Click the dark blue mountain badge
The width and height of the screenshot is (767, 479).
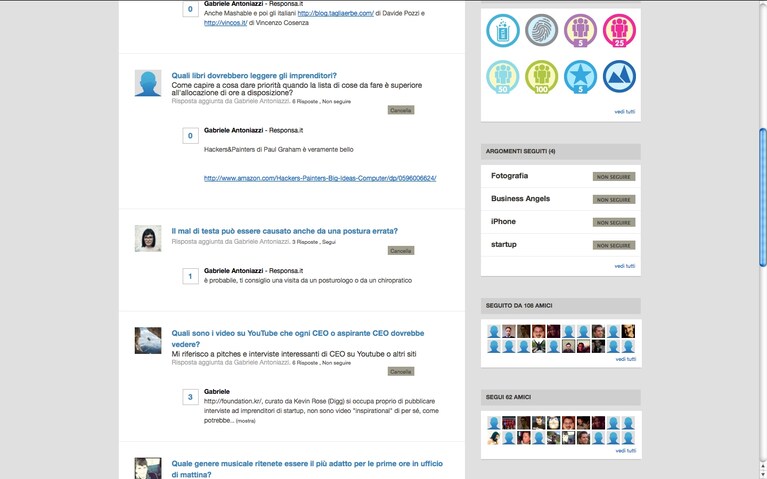click(x=619, y=77)
